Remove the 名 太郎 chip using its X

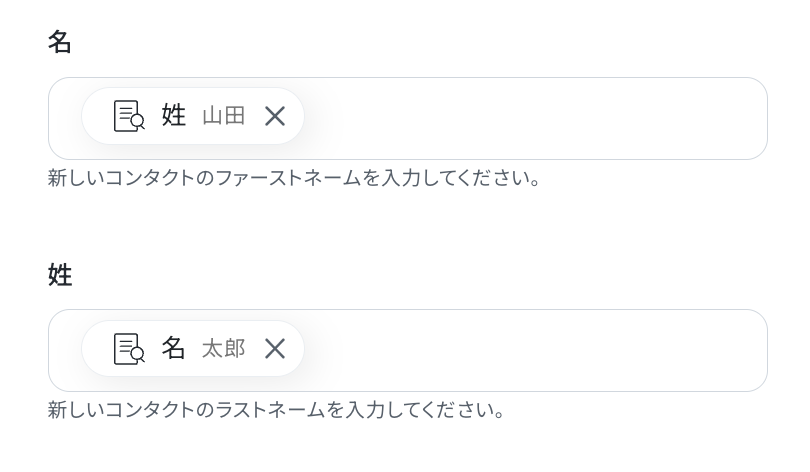[x=275, y=348]
